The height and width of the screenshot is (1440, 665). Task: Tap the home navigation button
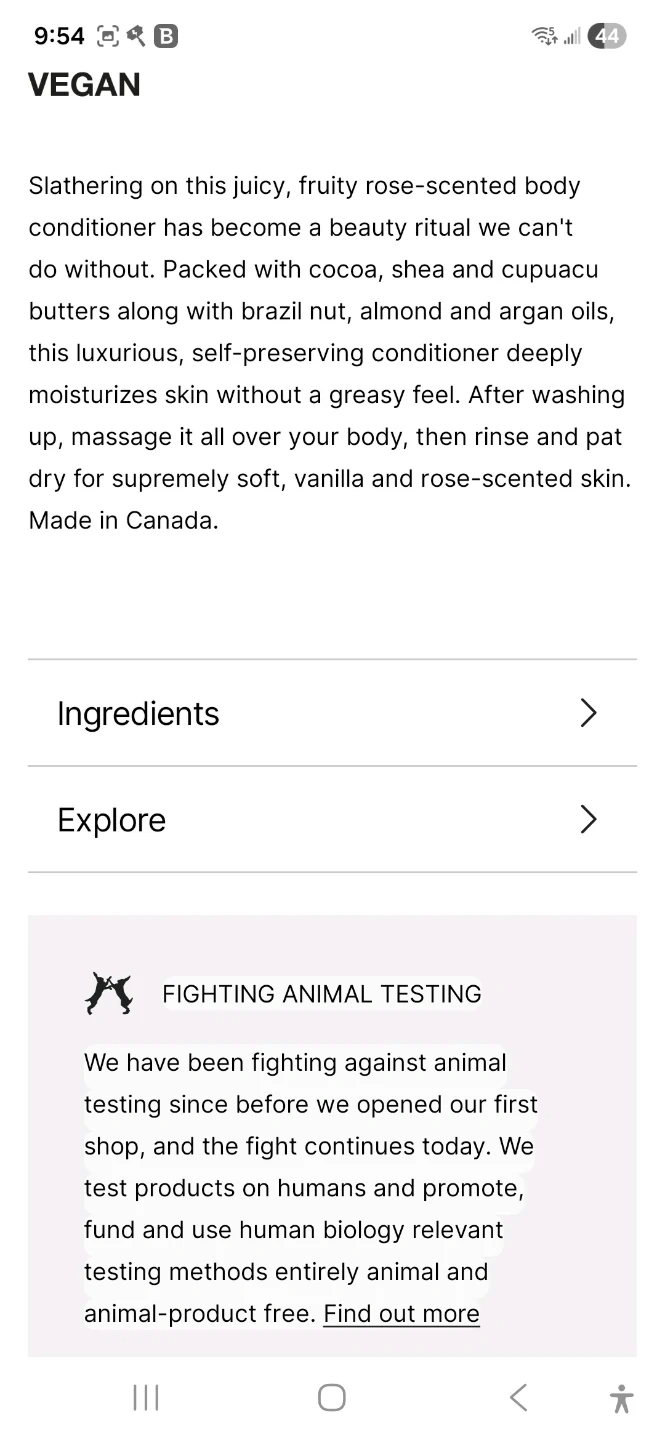[331, 1397]
